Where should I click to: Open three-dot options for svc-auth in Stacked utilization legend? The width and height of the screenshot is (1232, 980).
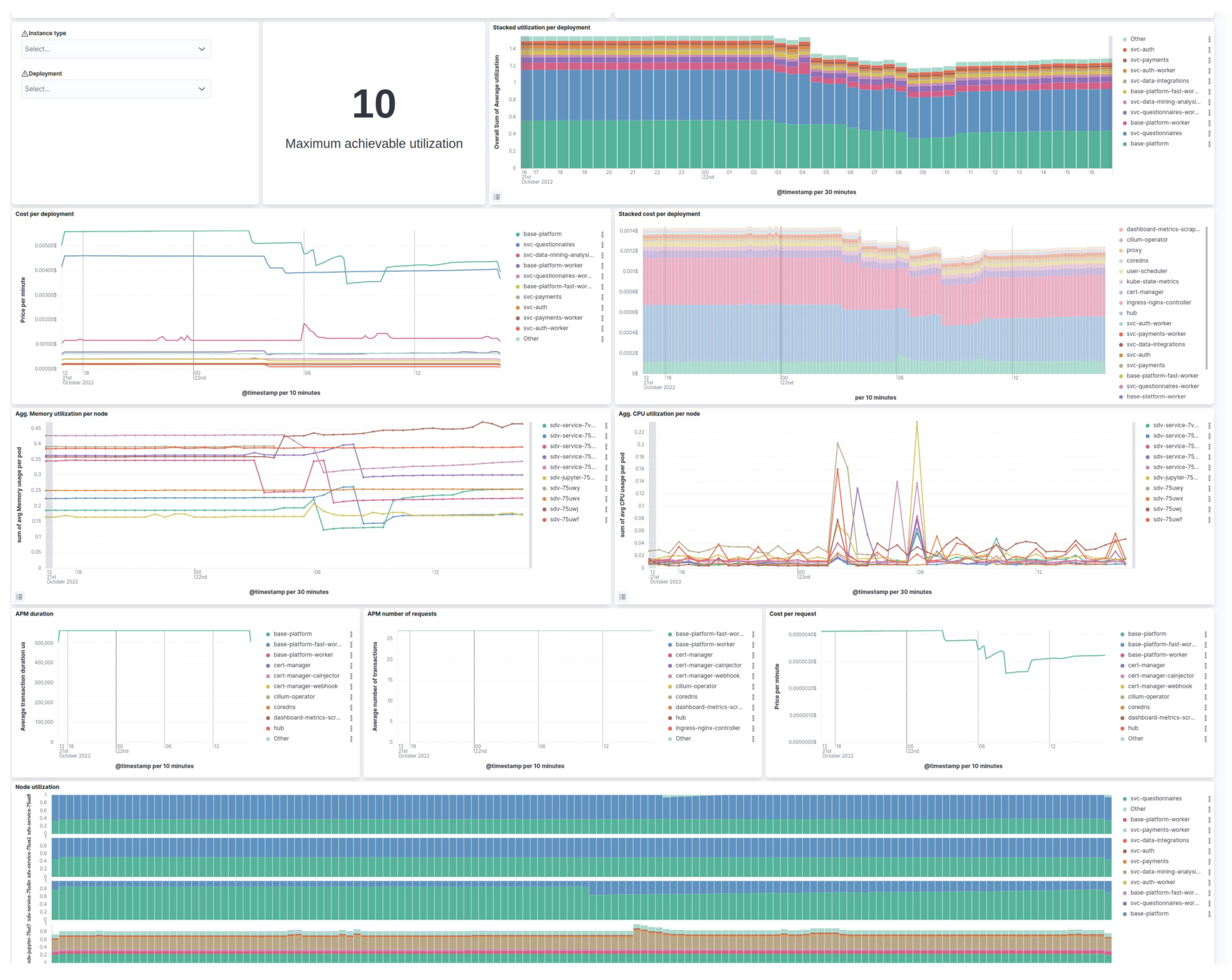coord(1209,50)
